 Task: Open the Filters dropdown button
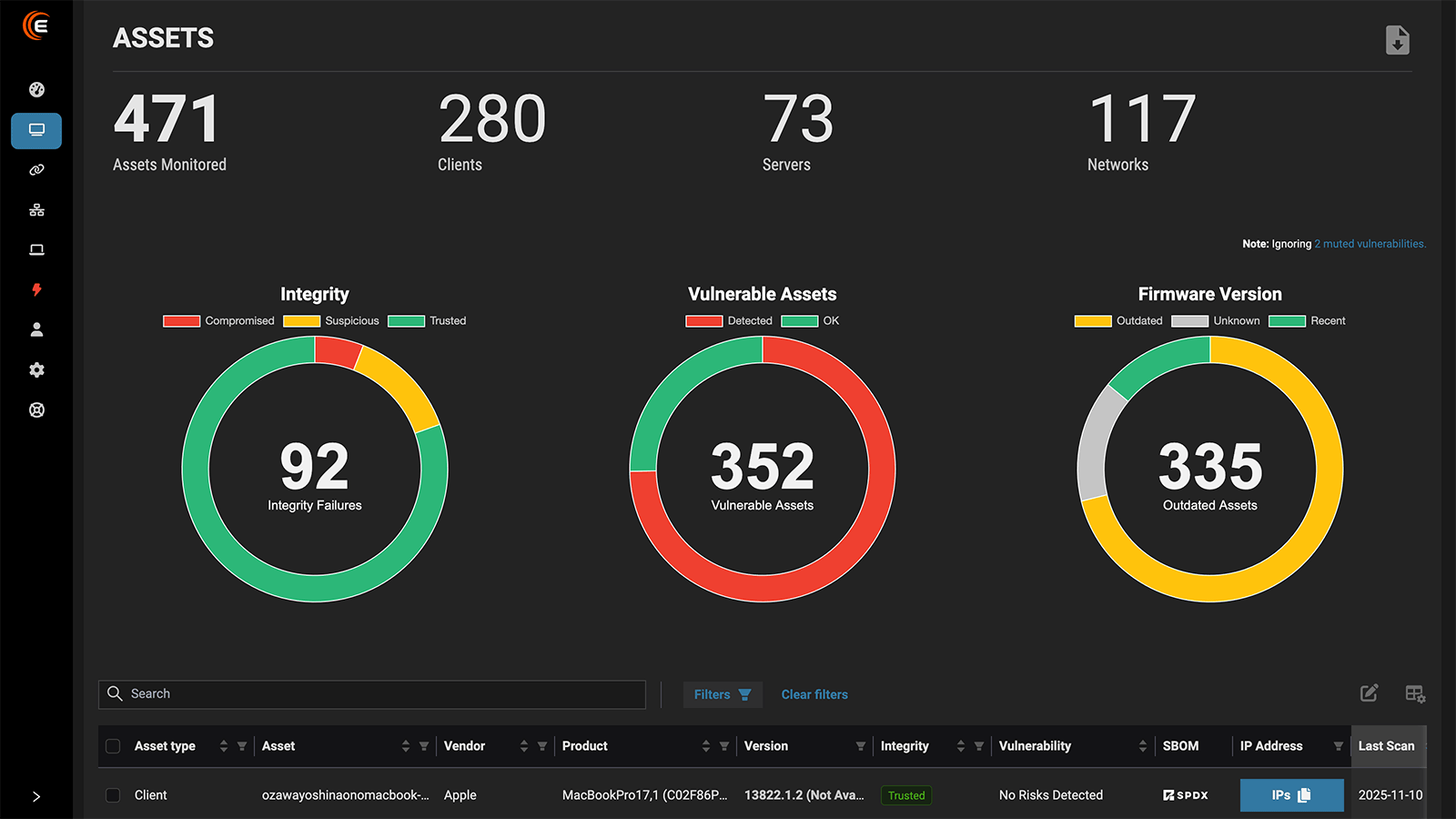(722, 694)
